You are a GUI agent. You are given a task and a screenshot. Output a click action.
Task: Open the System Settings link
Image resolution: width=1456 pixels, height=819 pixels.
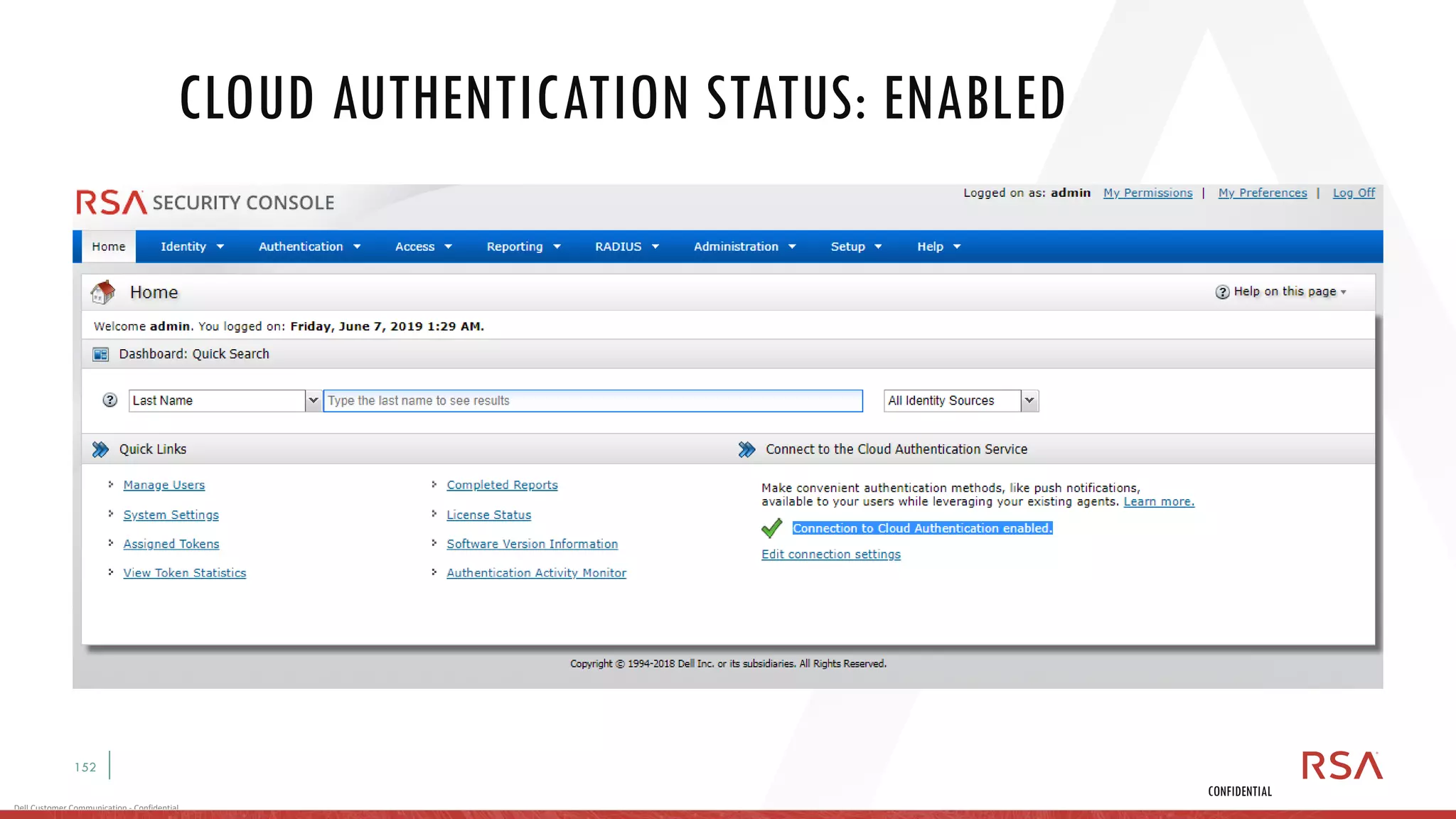click(x=171, y=515)
